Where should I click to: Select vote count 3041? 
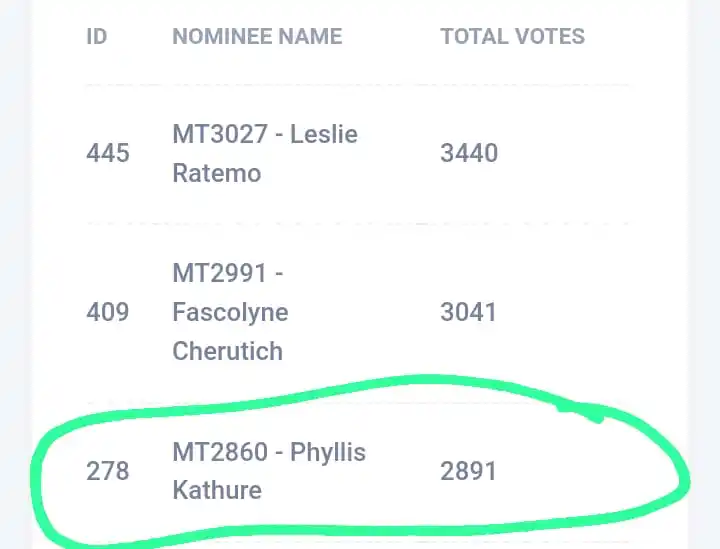click(x=468, y=312)
